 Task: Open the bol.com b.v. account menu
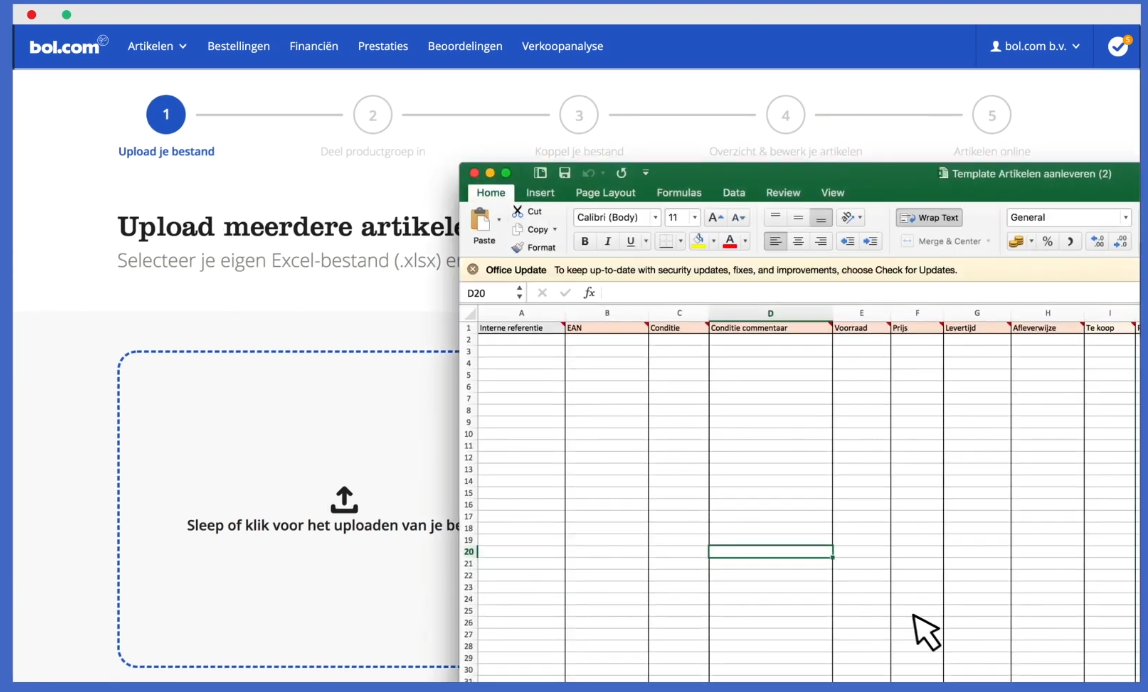coord(1035,46)
